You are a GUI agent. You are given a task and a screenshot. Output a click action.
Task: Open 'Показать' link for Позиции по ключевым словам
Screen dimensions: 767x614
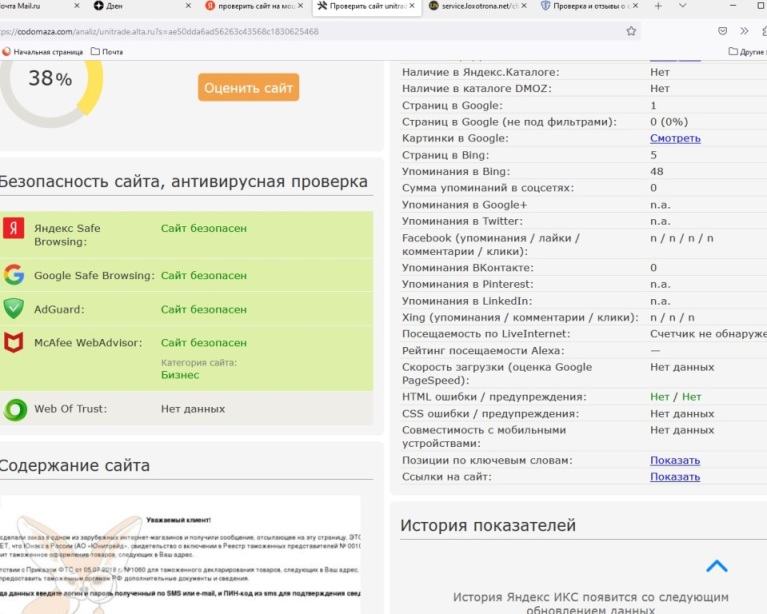pos(675,460)
